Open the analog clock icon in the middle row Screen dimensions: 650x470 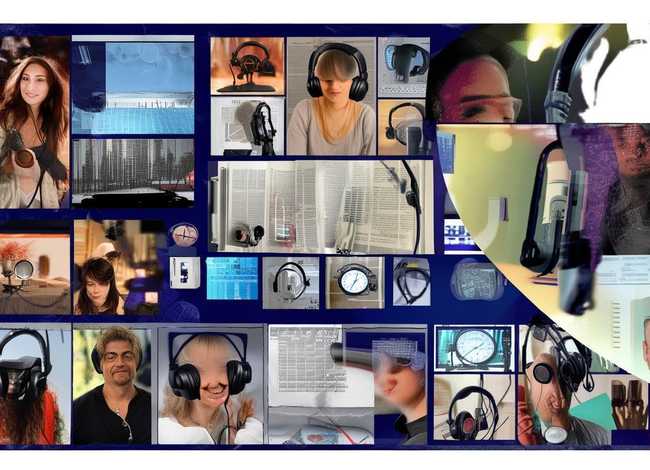[354, 281]
